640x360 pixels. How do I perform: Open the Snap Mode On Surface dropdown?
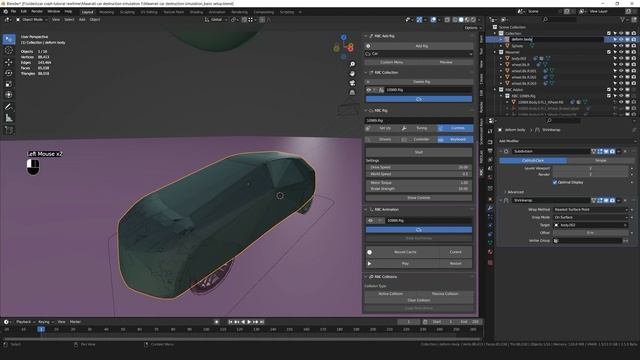click(591, 218)
